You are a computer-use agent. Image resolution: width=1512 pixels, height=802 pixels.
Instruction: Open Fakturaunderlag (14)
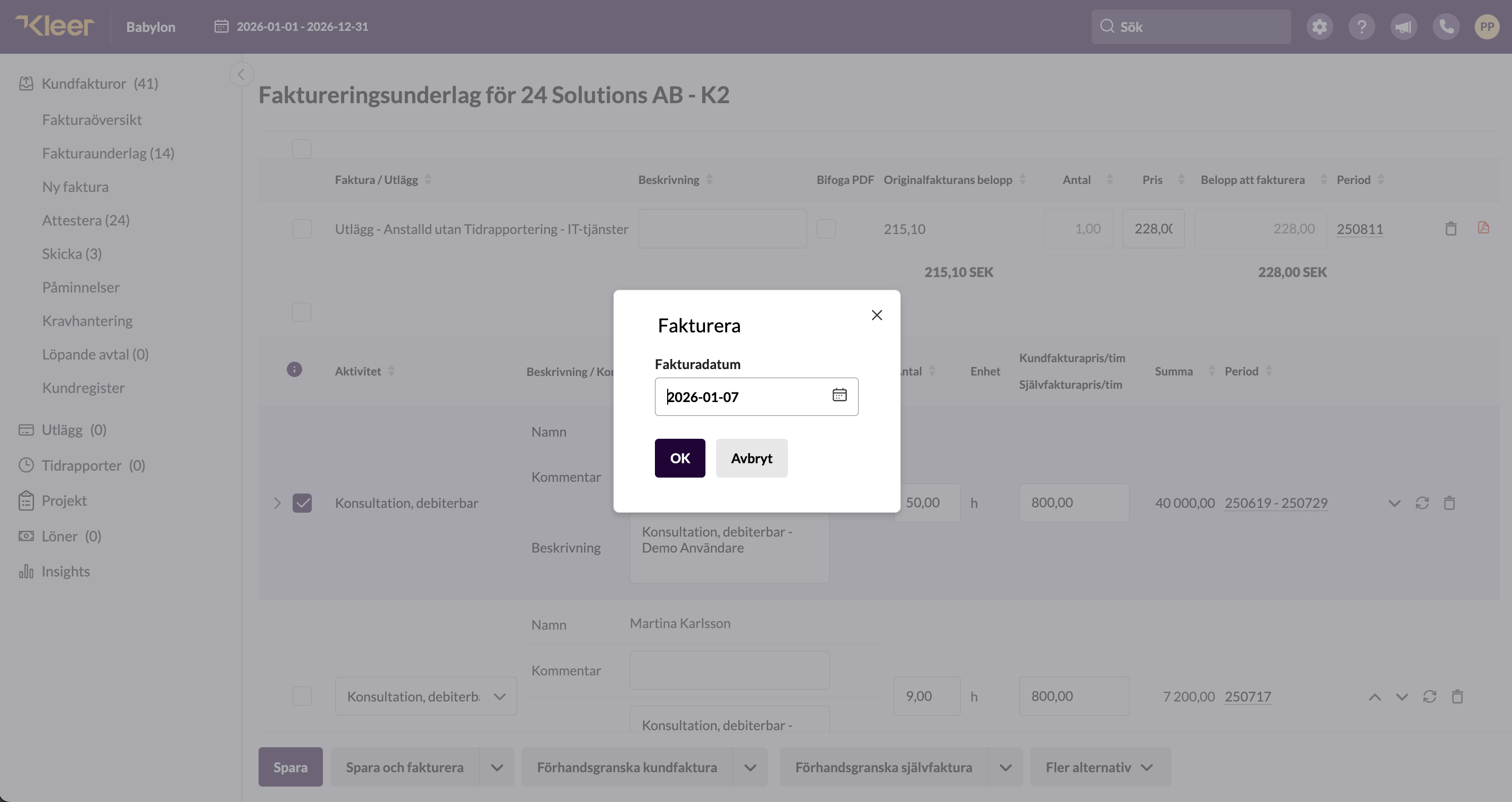(108, 153)
